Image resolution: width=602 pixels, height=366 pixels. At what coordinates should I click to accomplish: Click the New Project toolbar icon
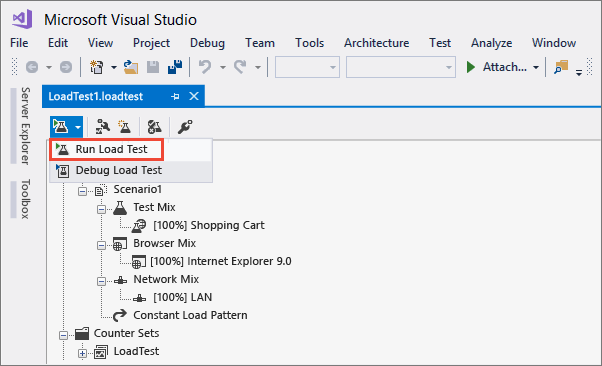(96, 67)
